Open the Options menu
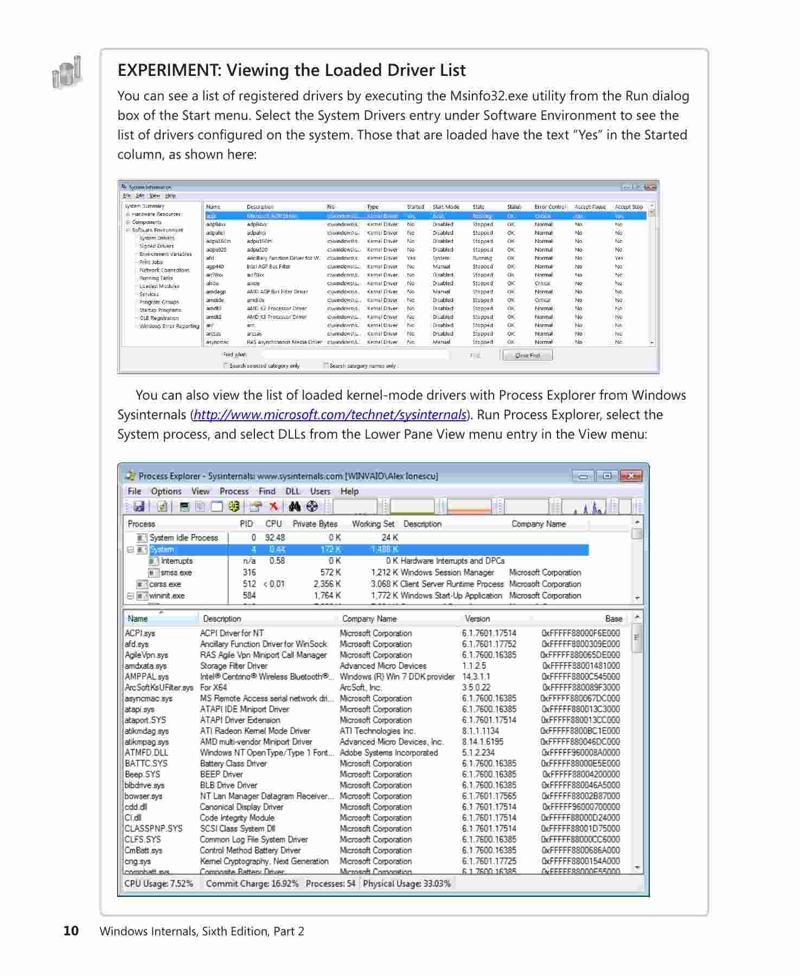Image resolution: width=800 pixels, height=976 pixels. pos(166,491)
